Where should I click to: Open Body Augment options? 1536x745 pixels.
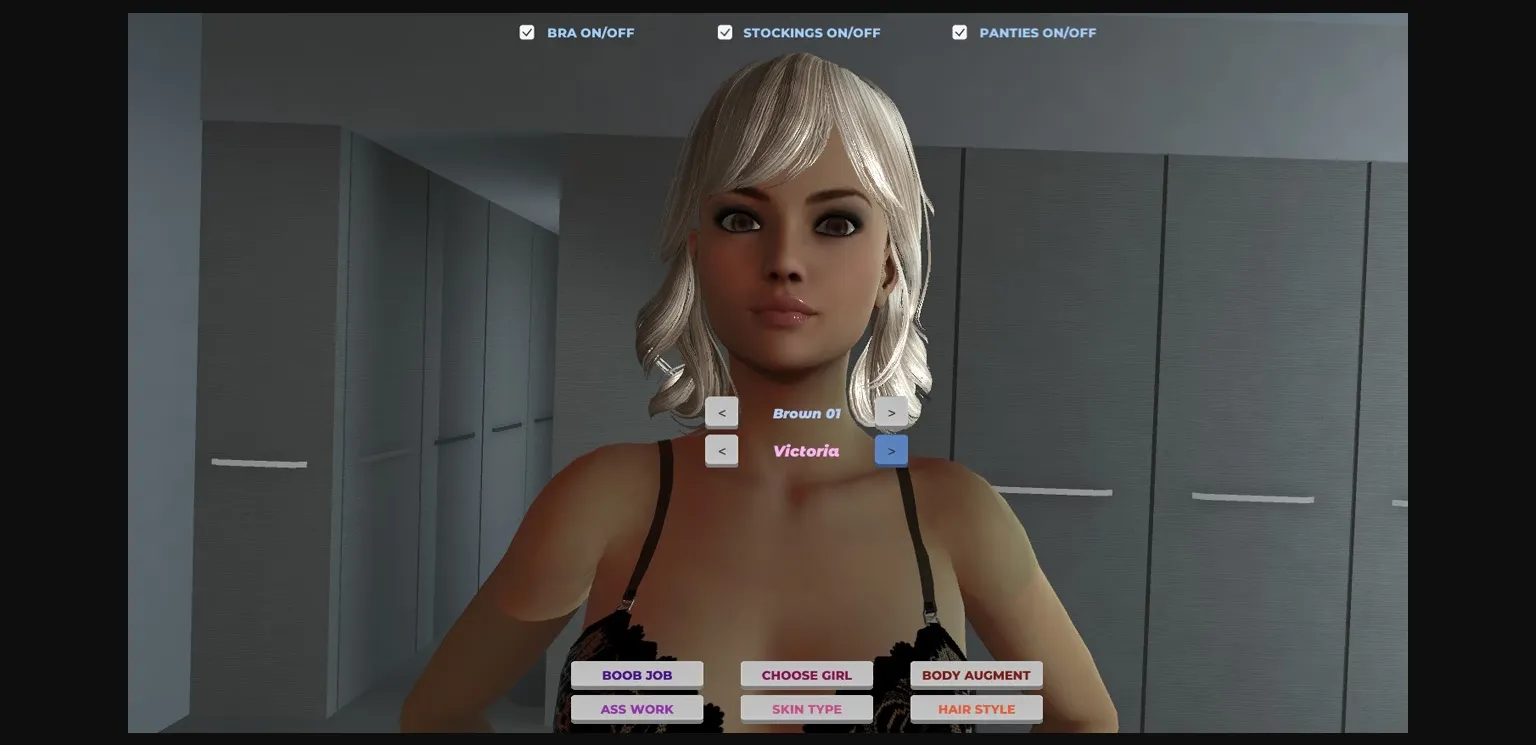pos(976,674)
